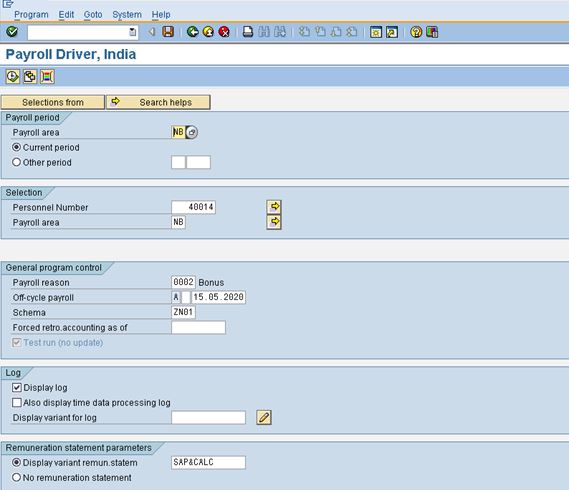
Task: Open multiple selection for Personnel Number
Action: click(274, 207)
